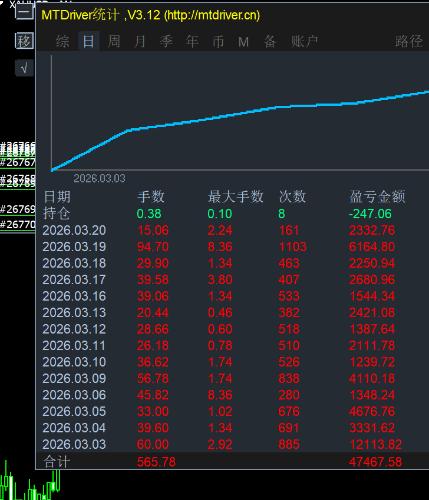Click the 移 move button
429x500 pixels.
tap(24, 41)
